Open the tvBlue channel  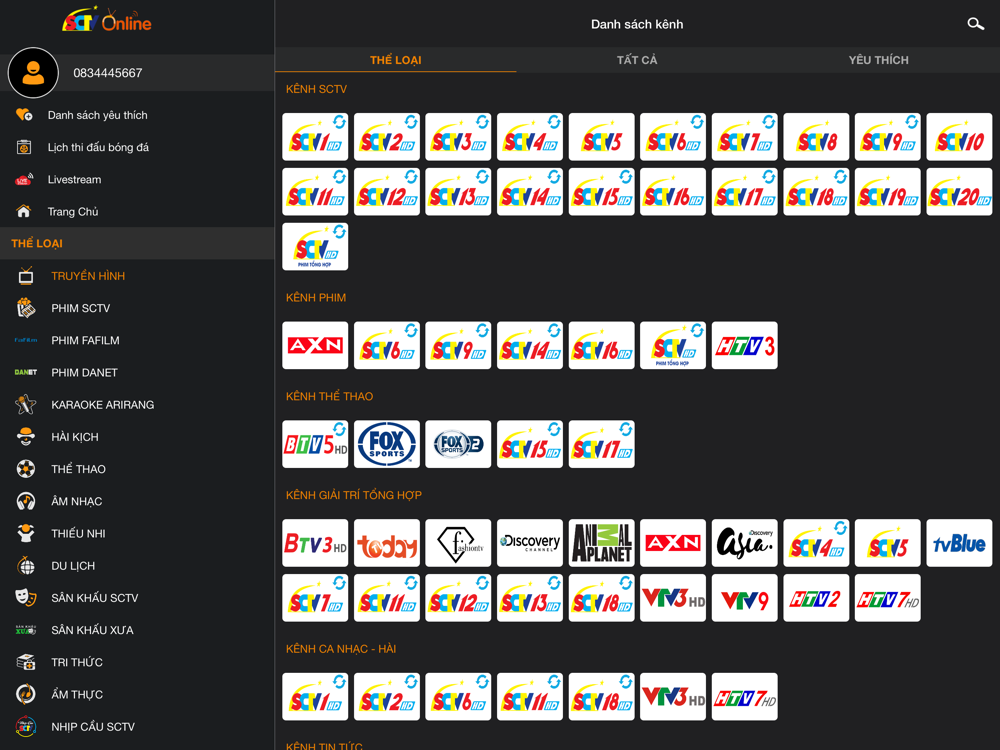(959, 543)
